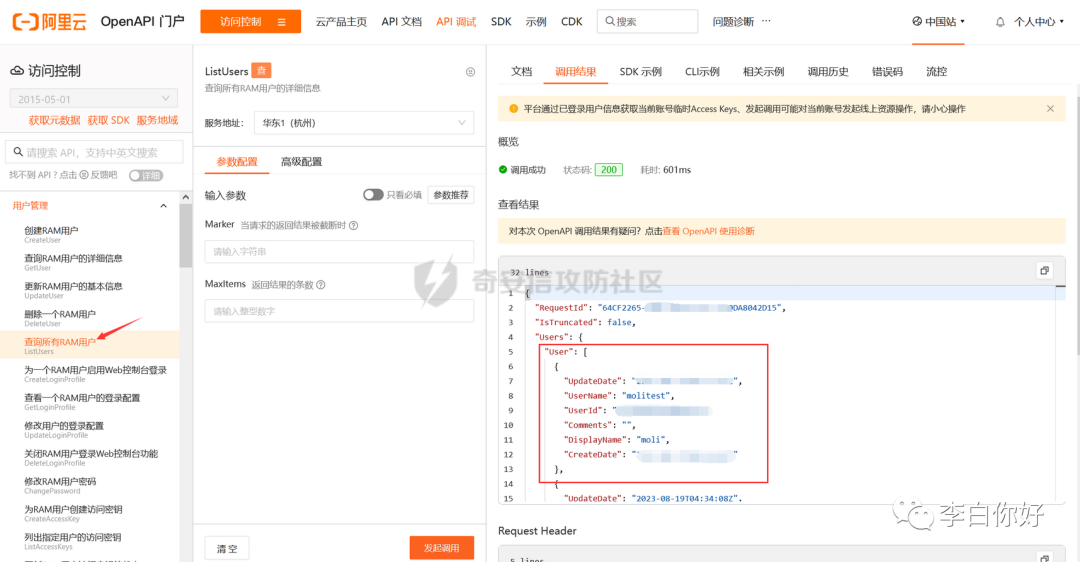Screen dimensions: 1080x562
Task: Click the feedback smiley next to ListUsers
Action: click(470, 72)
